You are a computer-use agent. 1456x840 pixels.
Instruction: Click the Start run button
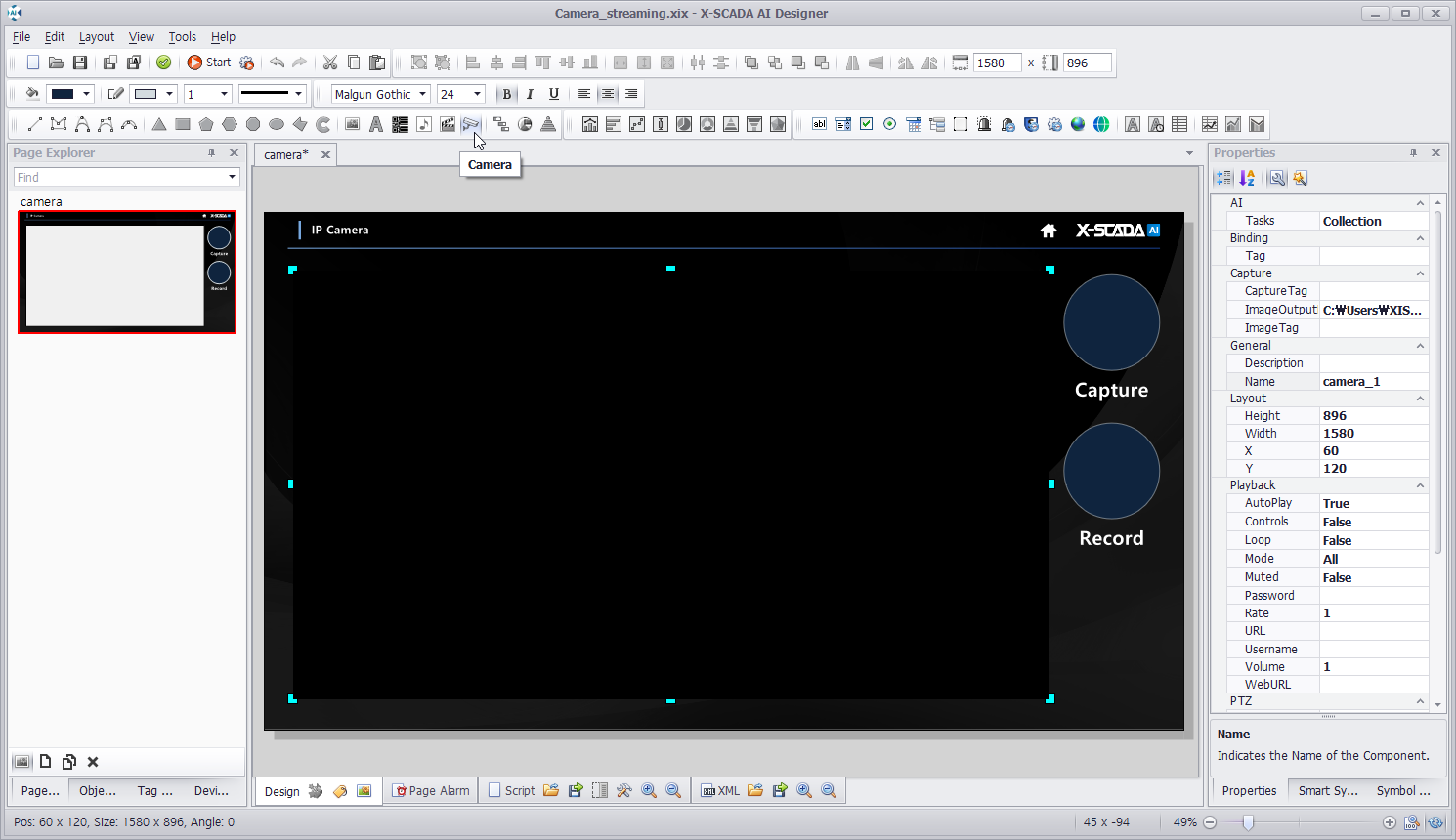pyautogui.click(x=209, y=63)
